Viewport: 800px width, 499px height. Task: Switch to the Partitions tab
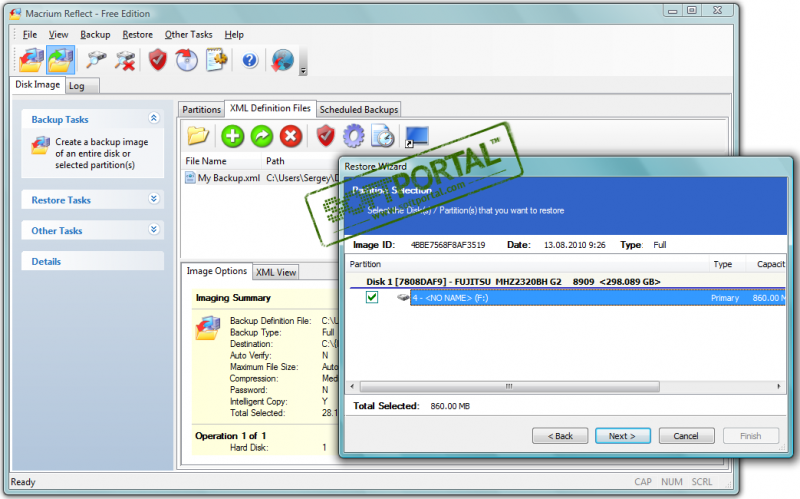[x=201, y=109]
